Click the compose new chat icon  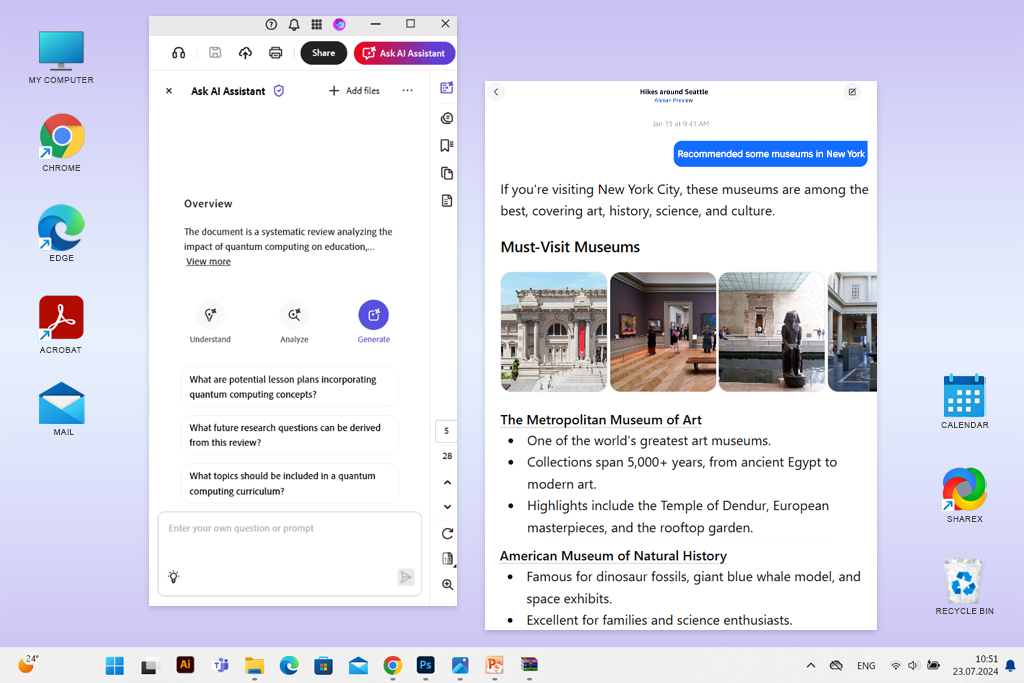(852, 91)
